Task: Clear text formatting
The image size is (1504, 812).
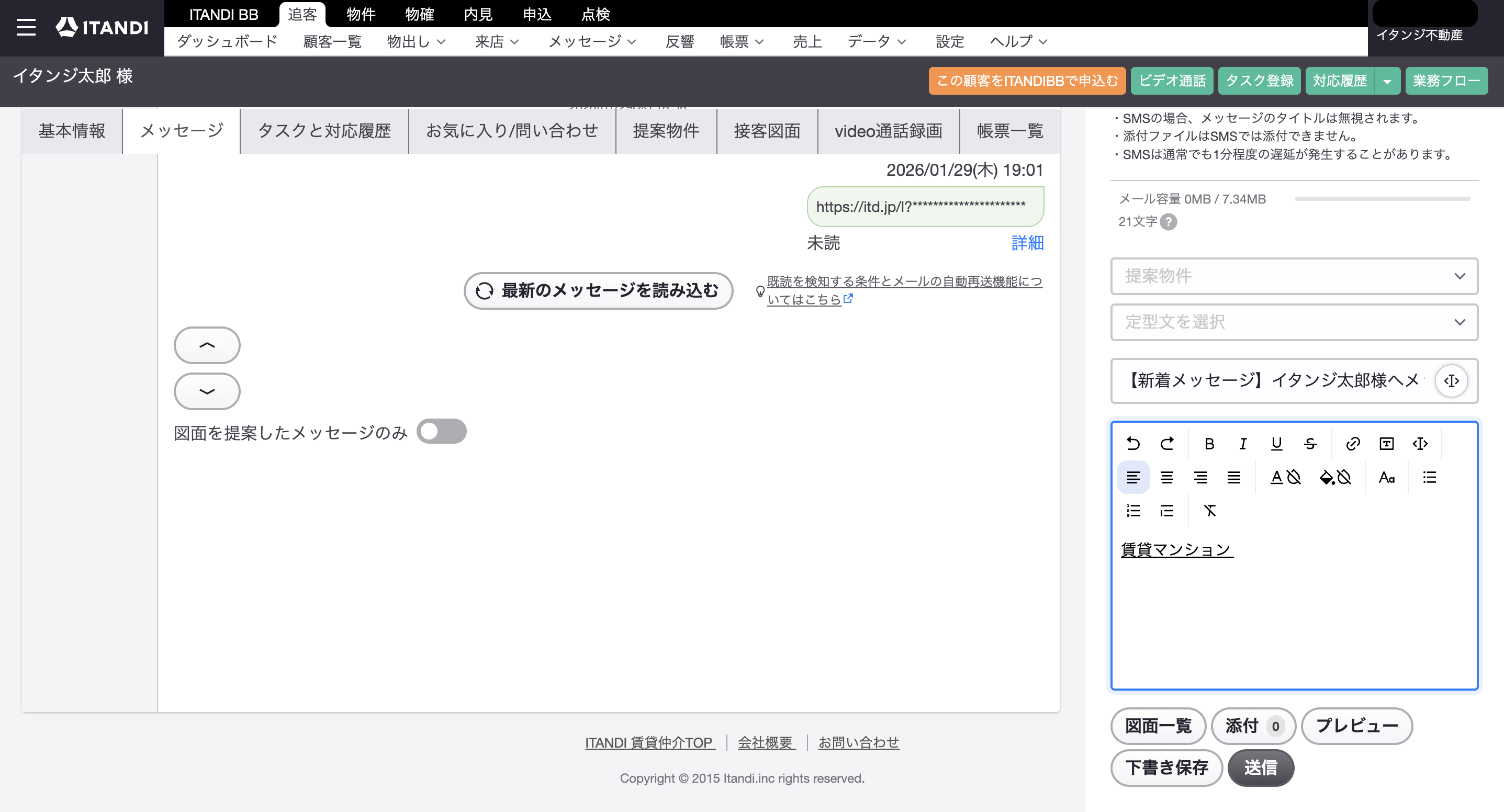Action: [x=1209, y=511]
